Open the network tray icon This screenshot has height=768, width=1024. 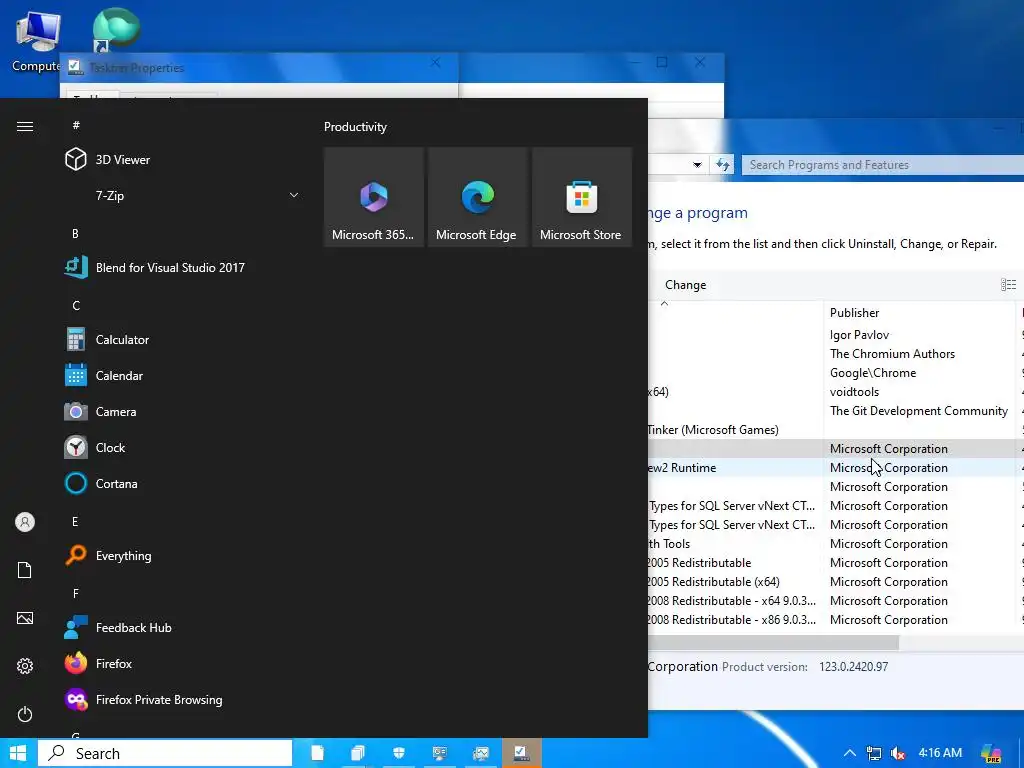pos(874,754)
